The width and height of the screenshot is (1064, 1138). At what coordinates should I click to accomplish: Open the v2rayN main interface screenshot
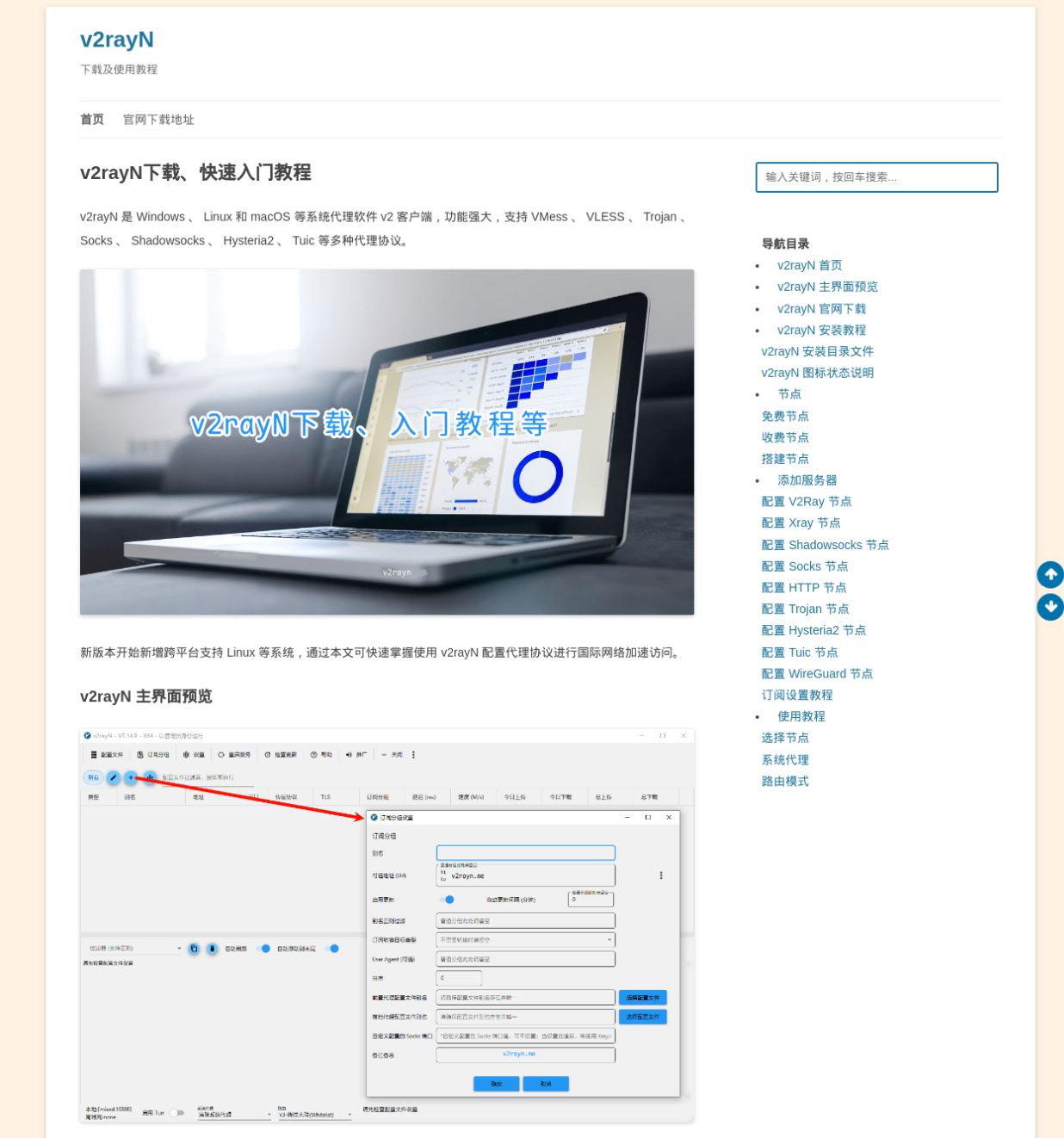[x=387, y=925]
